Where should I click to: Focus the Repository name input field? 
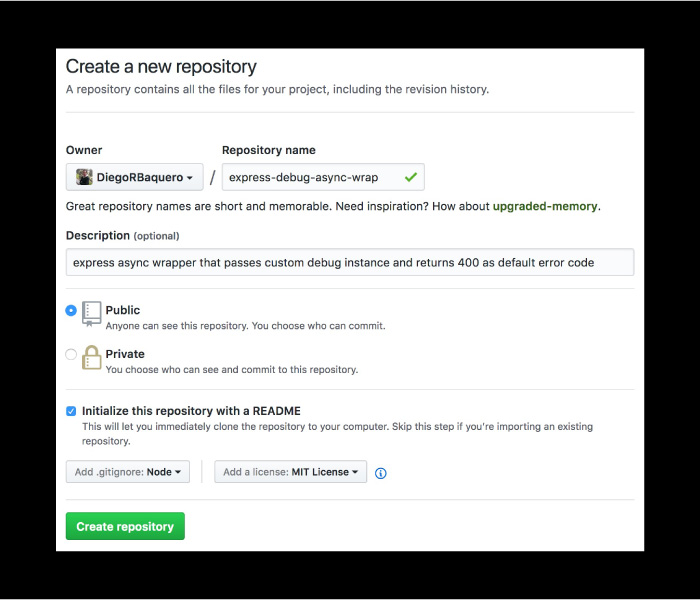point(323,177)
